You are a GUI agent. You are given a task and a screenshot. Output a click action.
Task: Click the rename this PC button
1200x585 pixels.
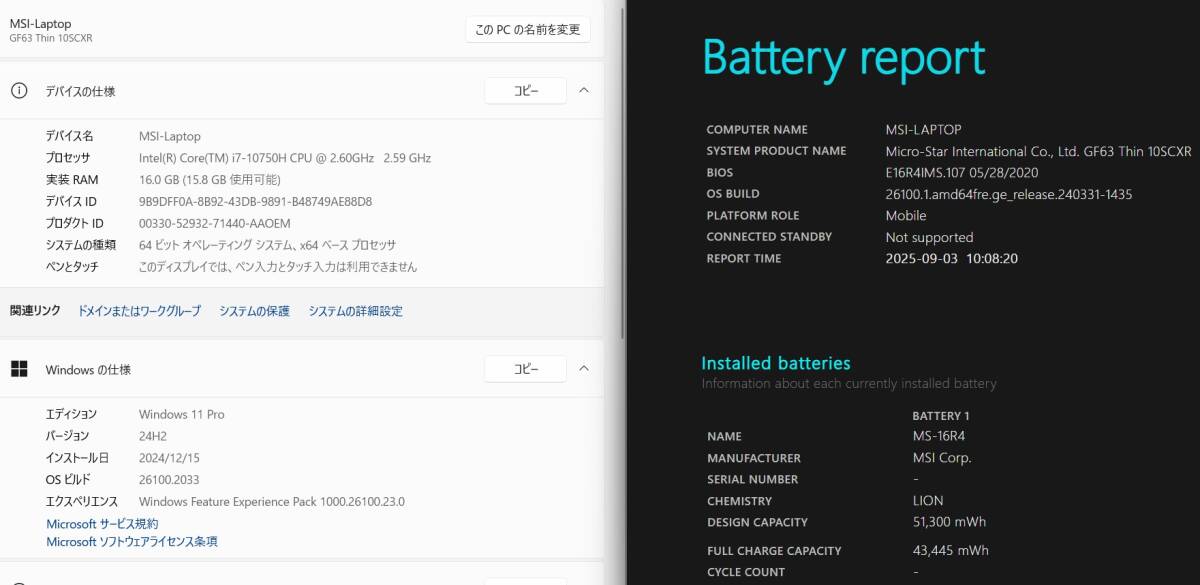(528, 29)
